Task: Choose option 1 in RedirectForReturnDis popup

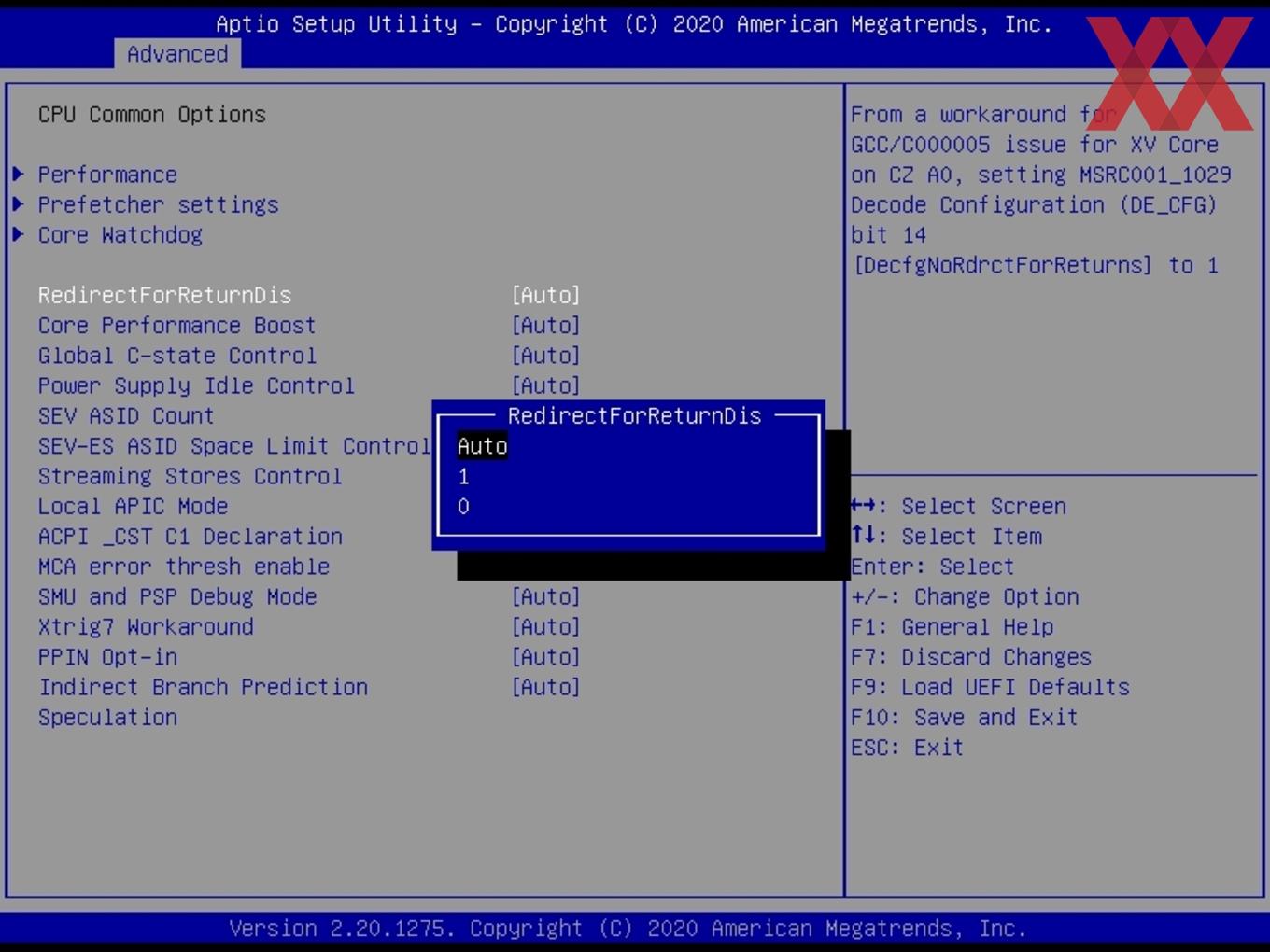Action: pyautogui.click(x=463, y=476)
